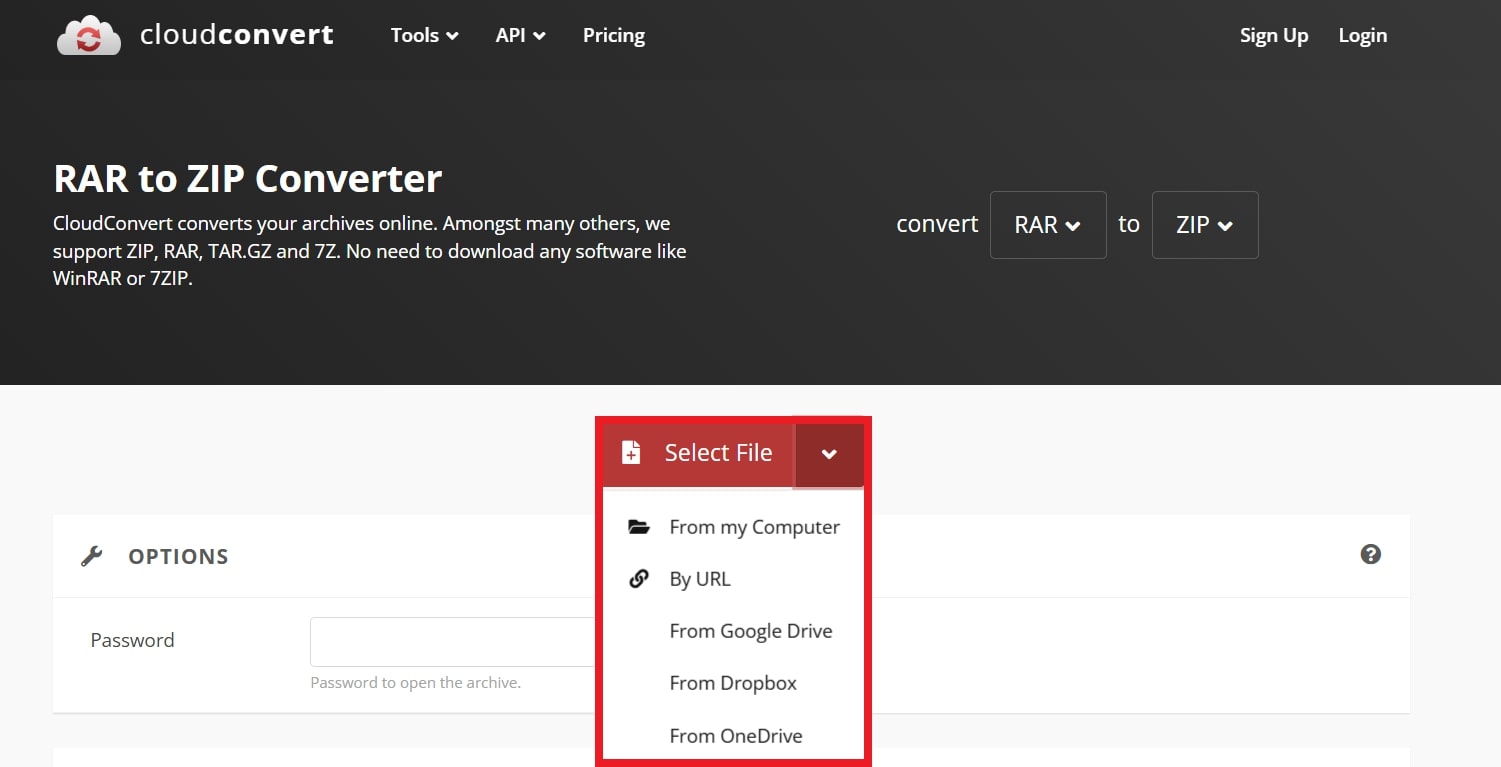Click the word 'convert' before RAR
The width and height of the screenshot is (1501, 767).
point(937,224)
